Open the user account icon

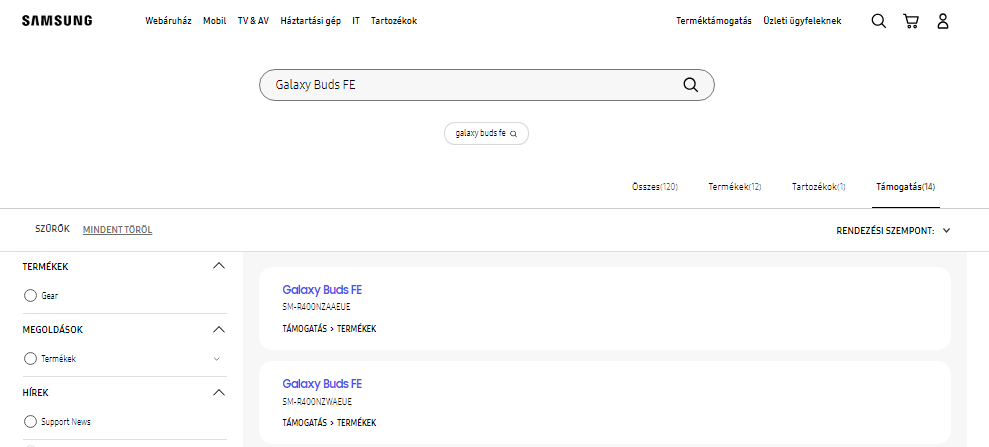[942, 21]
